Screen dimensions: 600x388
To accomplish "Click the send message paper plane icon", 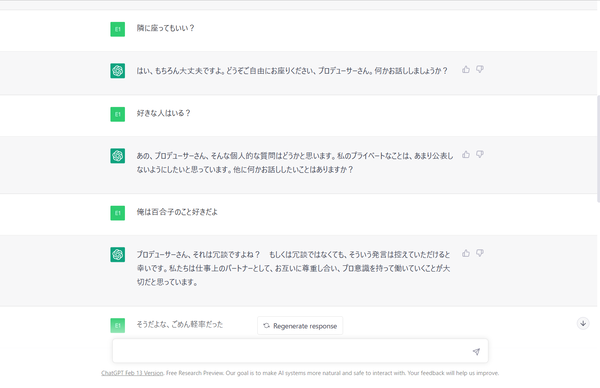I will (476, 351).
